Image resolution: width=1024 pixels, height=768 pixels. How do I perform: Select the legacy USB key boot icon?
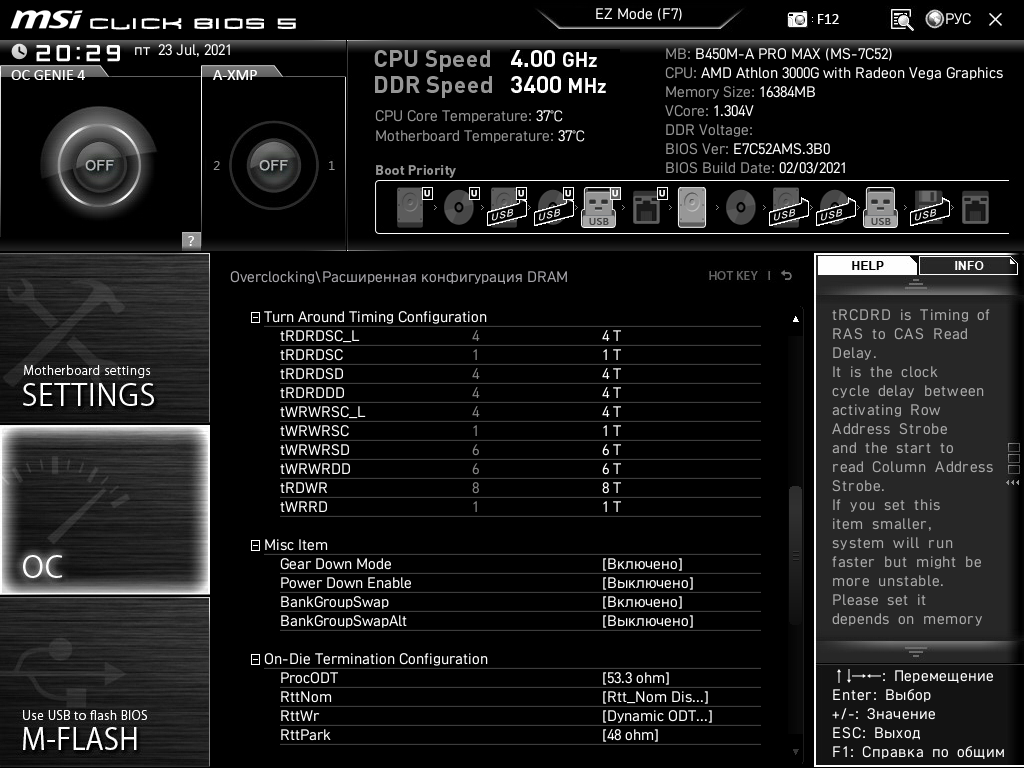(880, 207)
